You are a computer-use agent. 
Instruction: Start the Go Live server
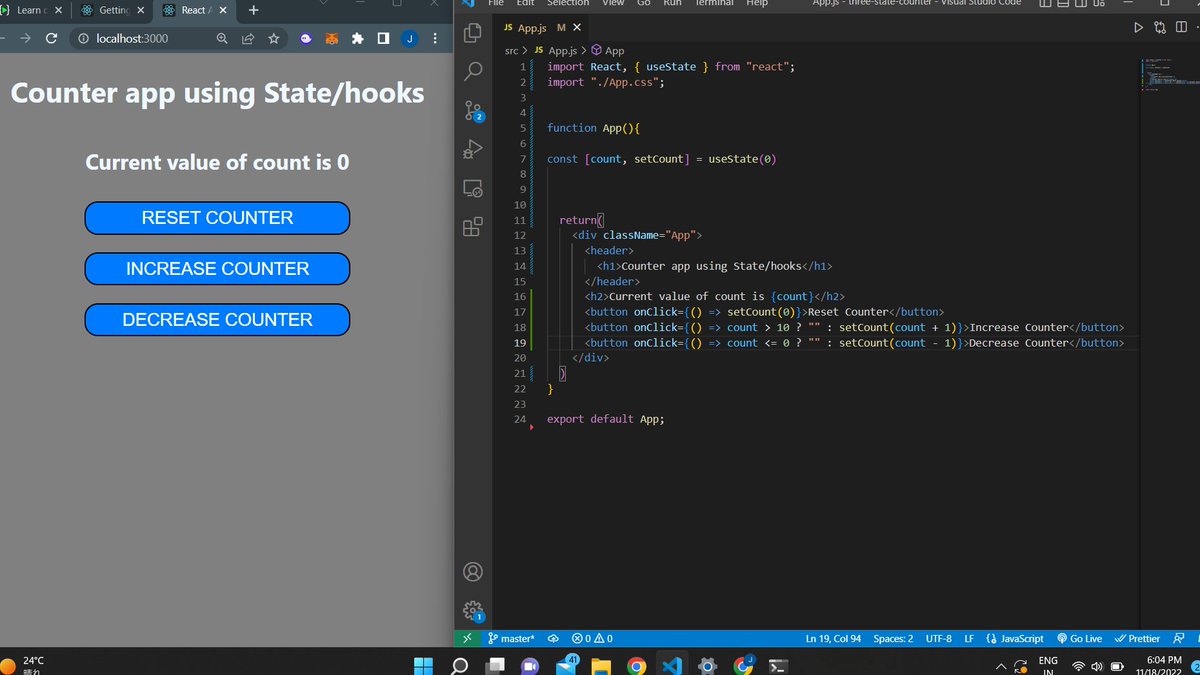point(1078,638)
